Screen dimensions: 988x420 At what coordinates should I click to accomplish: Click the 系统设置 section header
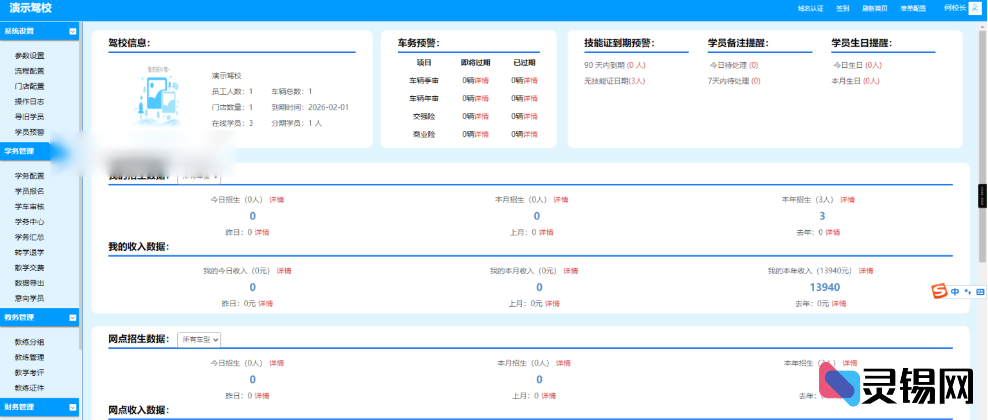pyautogui.click(x=39, y=31)
